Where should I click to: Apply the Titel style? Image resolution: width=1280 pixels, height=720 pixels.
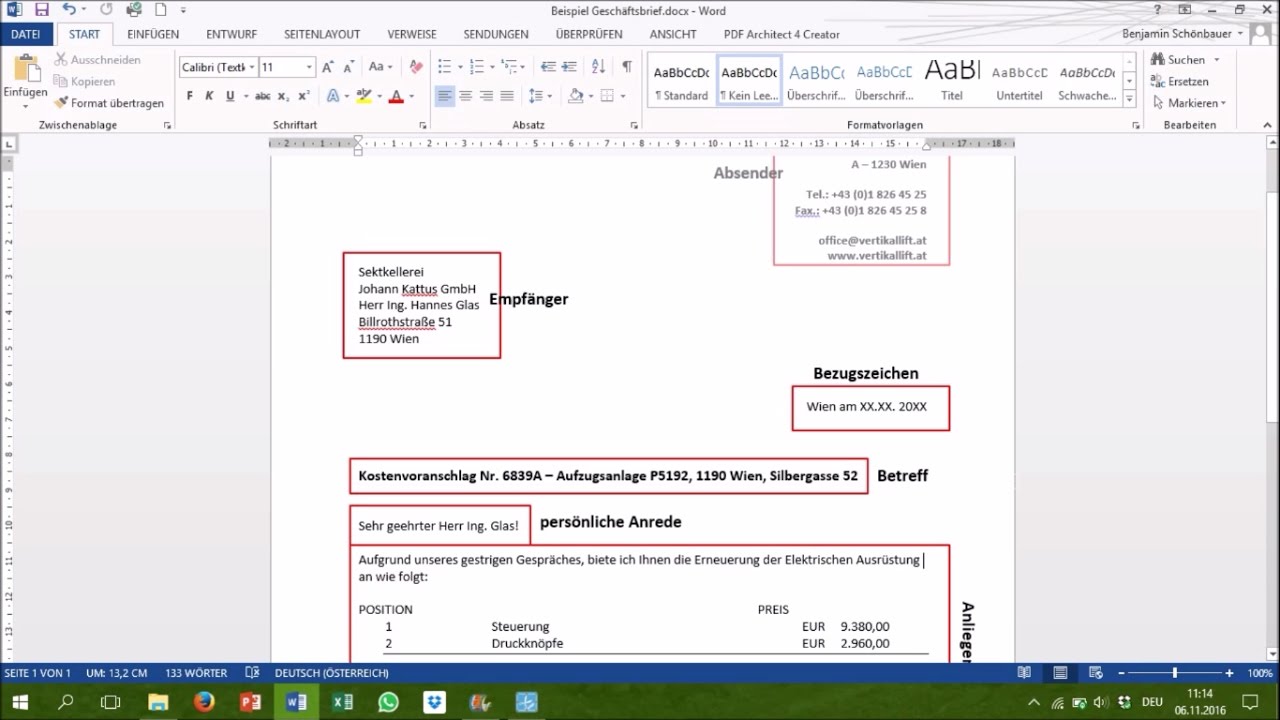coord(951,80)
